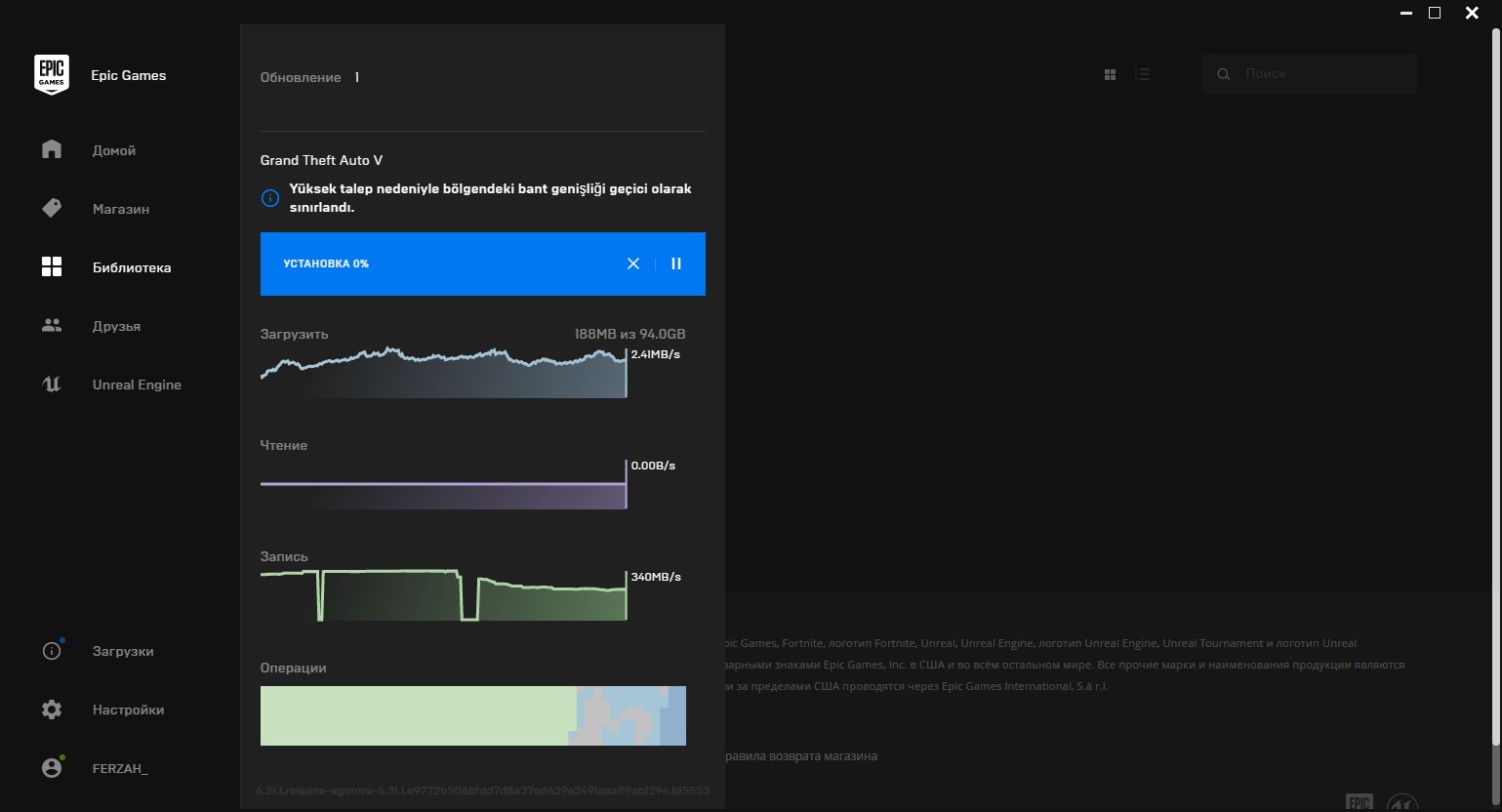
Task: Click the 2.41MB/s download speed value
Action: pyautogui.click(x=656, y=354)
